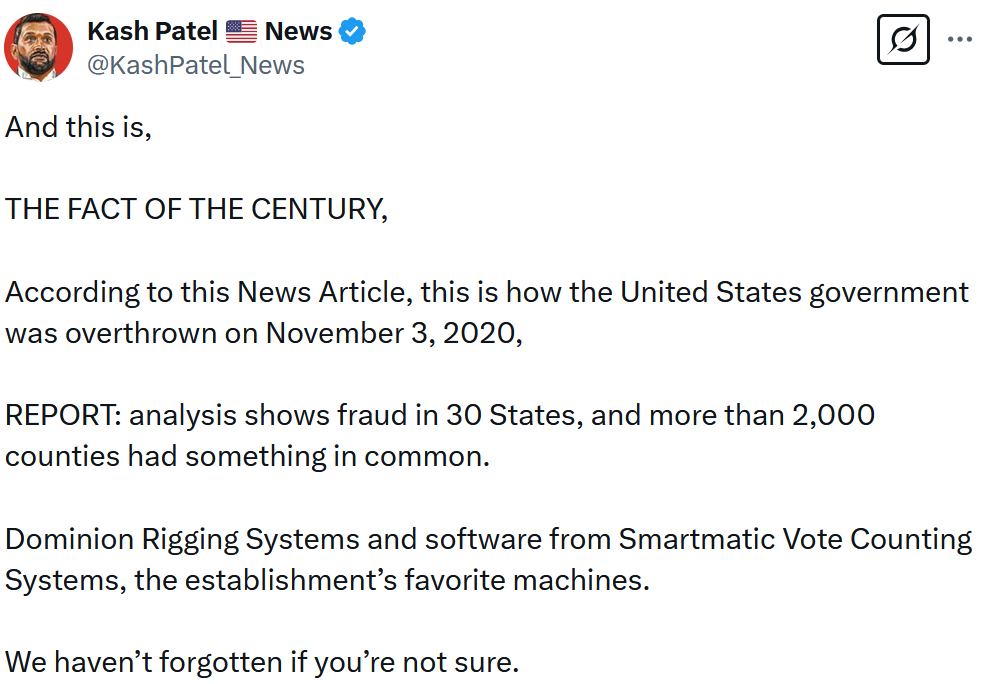The width and height of the screenshot is (998, 684).
Task: Click the "Smartmatic Vote Counting" phrase
Action: coord(795,540)
